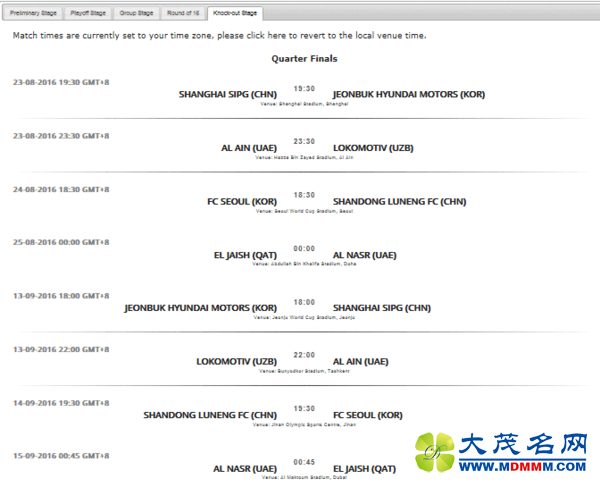Viewport: 600px width, 487px height.
Task: Select the Knock-out Stage tab
Action: [235, 13]
